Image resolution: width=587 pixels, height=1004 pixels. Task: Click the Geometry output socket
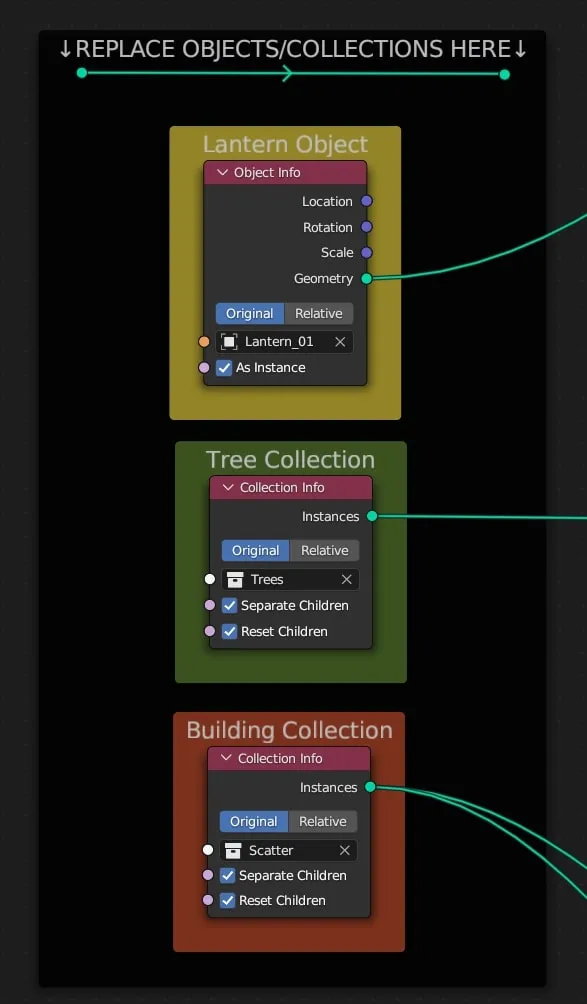367,279
